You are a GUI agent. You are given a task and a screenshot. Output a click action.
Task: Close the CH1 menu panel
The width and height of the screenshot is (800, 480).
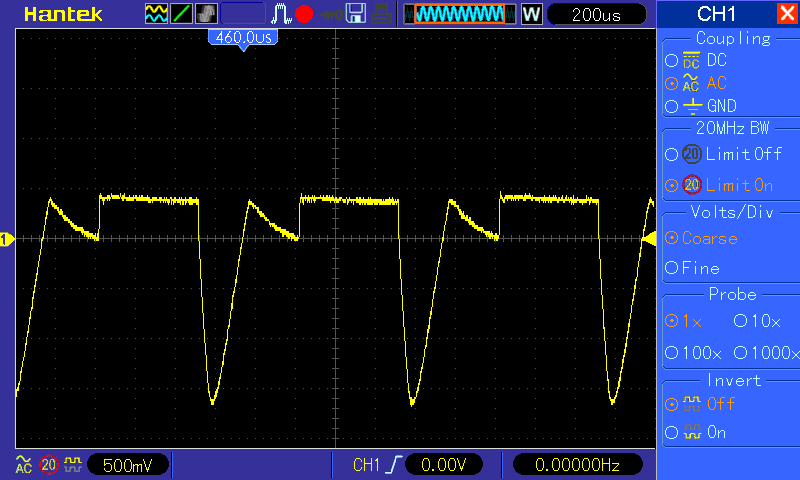(x=787, y=13)
